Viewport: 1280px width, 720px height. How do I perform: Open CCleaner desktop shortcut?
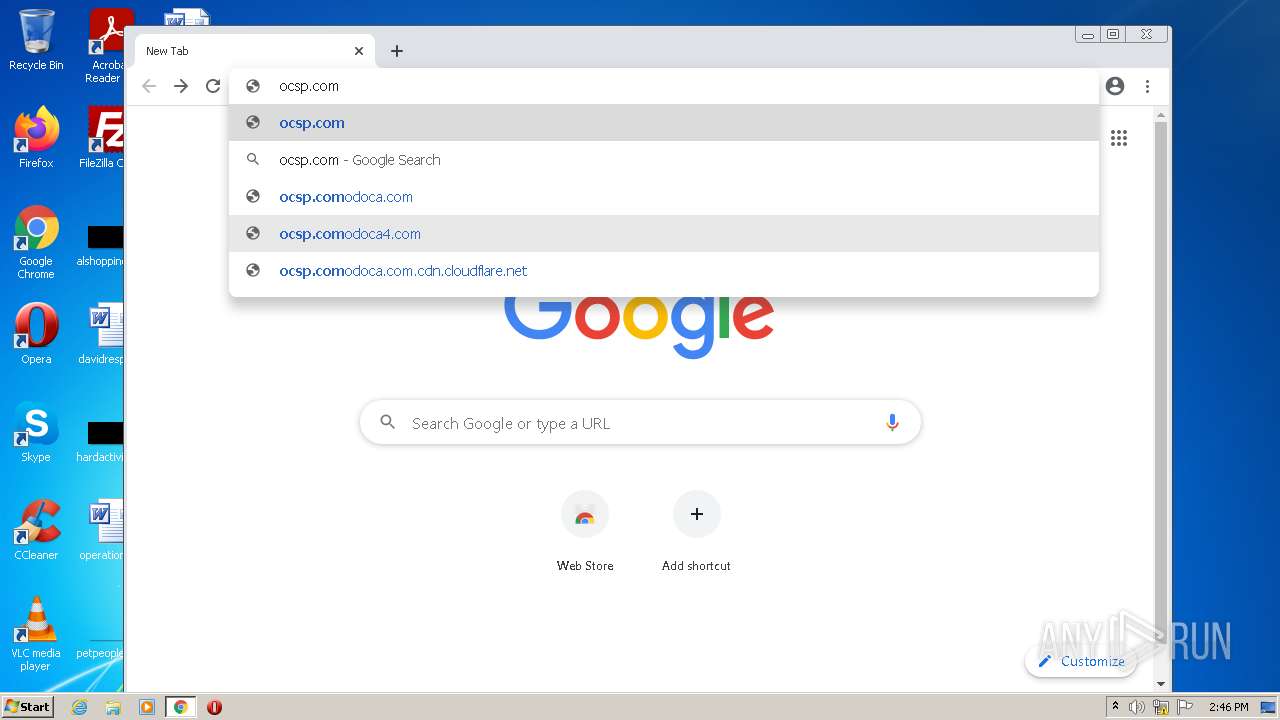[x=36, y=530]
